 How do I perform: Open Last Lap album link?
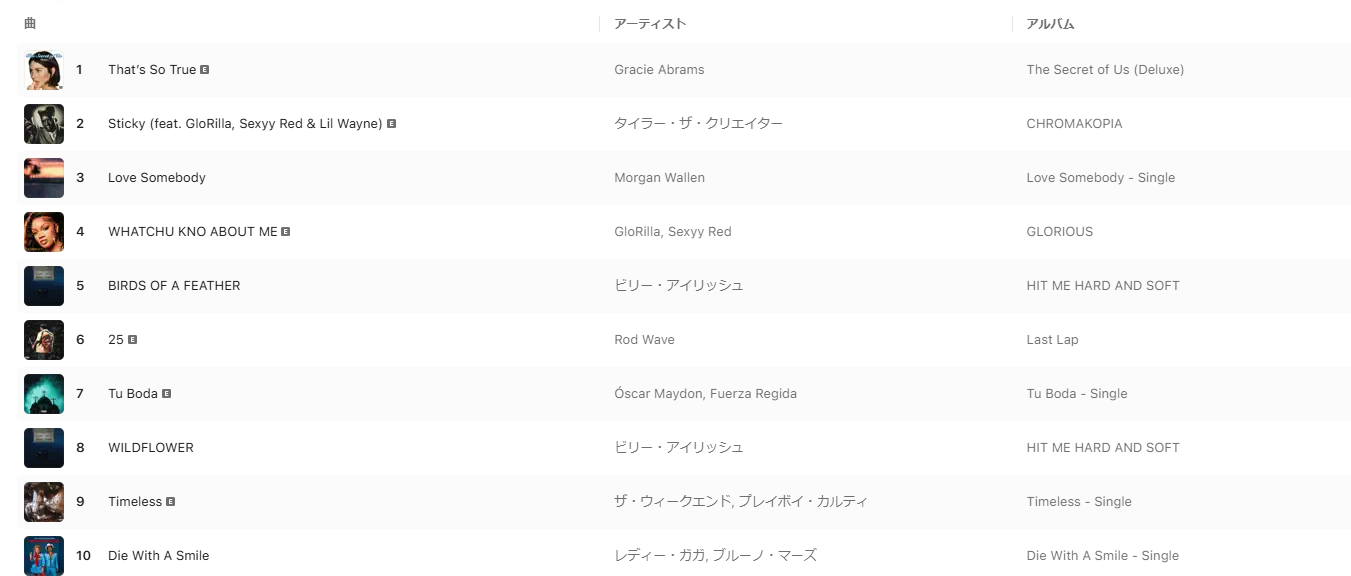click(x=1052, y=340)
